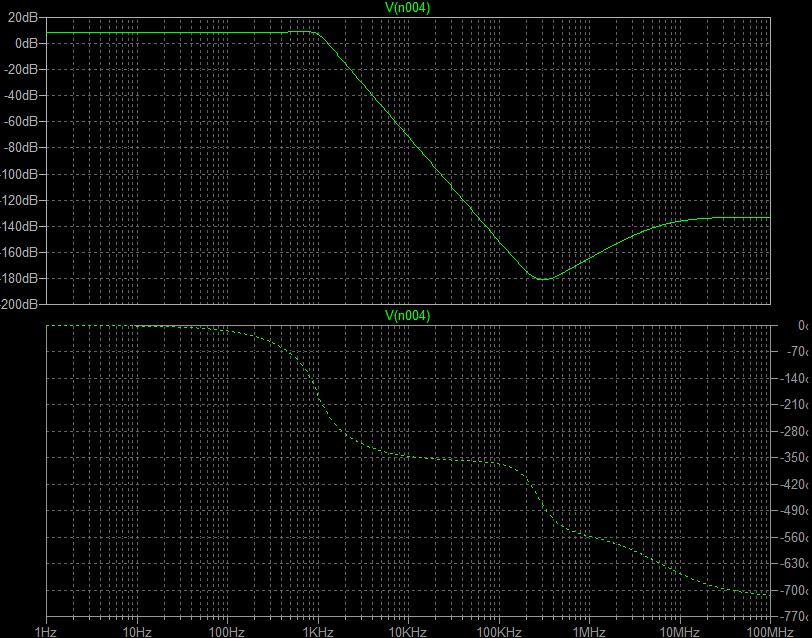Click the -700 degree phase axis label
Viewport: 812px width, 638px height.
click(x=796, y=591)
